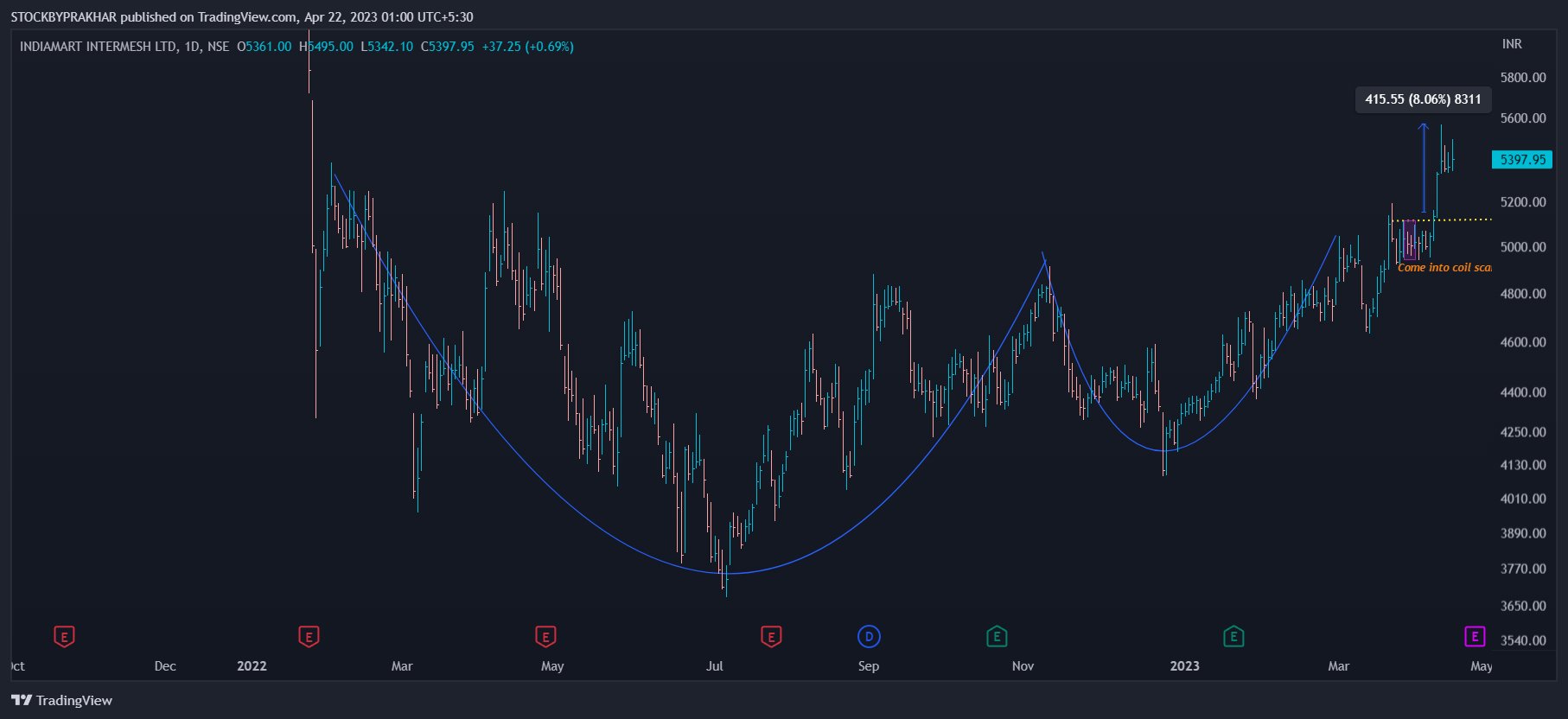The width and height of the screenshot is (1568, 719).
Task: Click the red earnings marker nearest the Oct label
Action: 64,637
